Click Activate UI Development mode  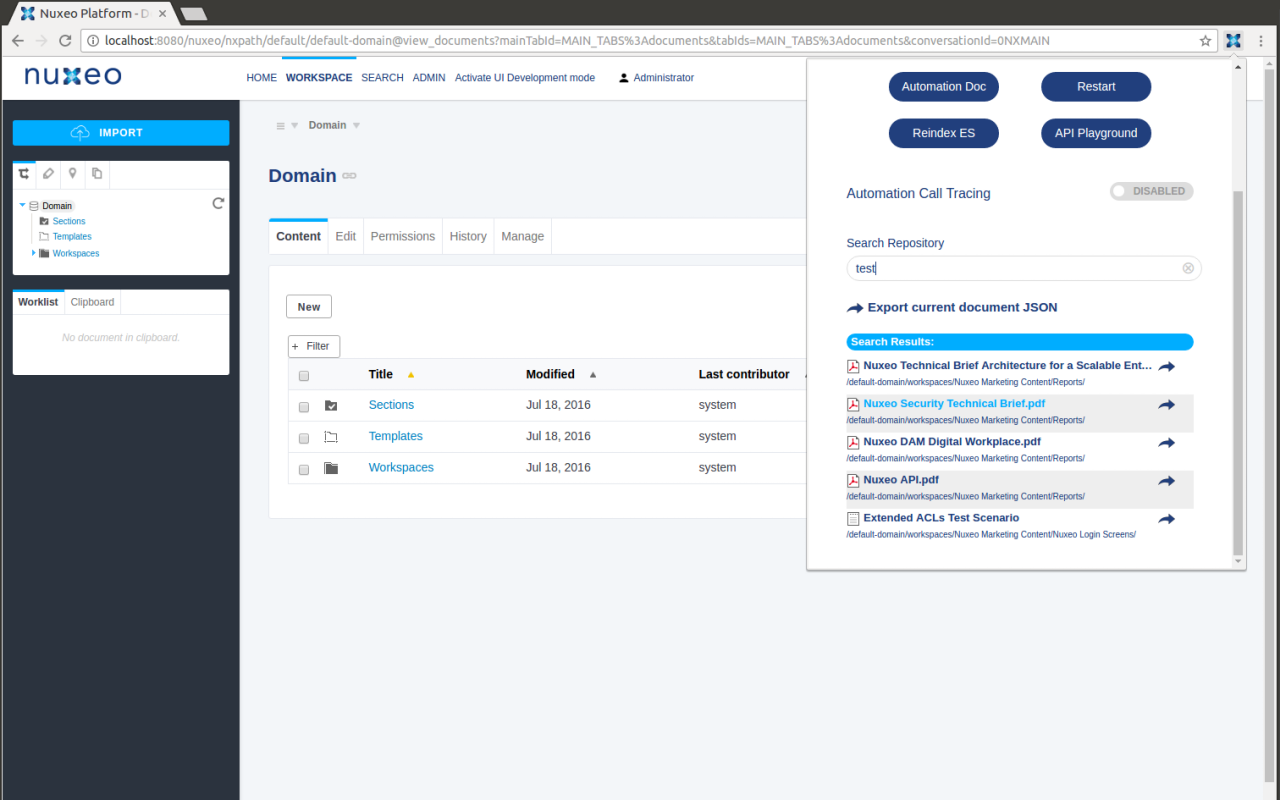coord(525,78)
